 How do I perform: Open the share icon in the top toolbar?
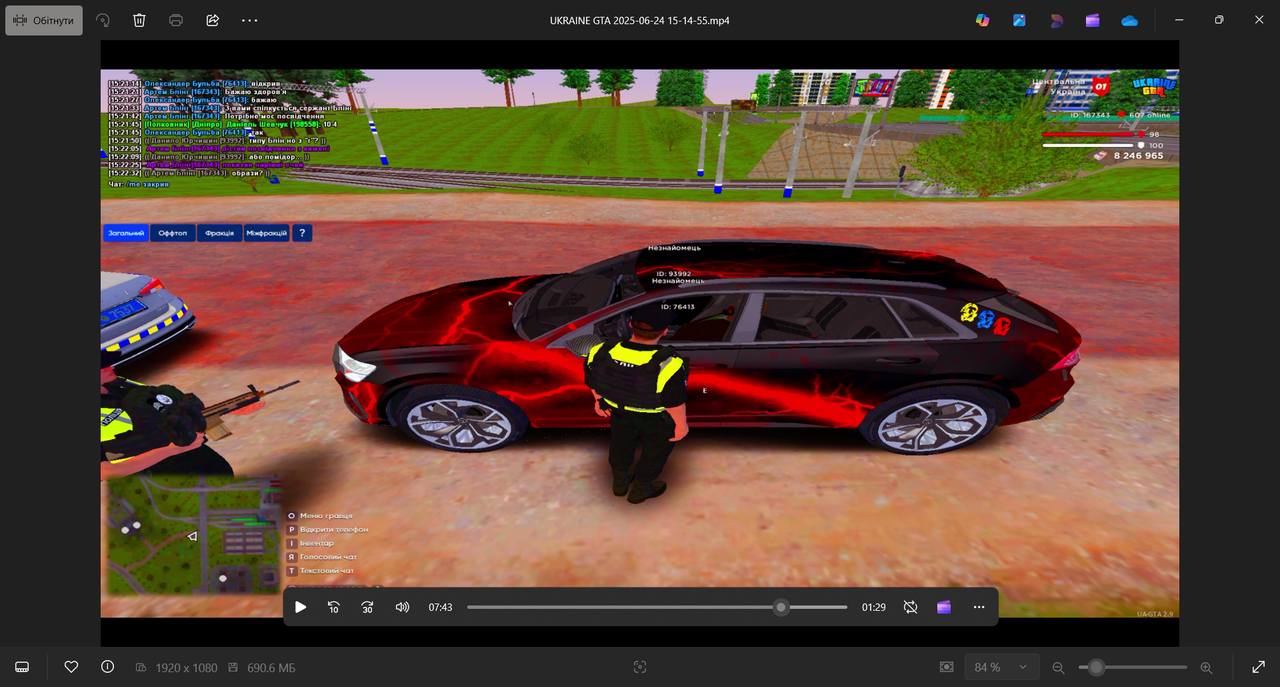(212, 20)
